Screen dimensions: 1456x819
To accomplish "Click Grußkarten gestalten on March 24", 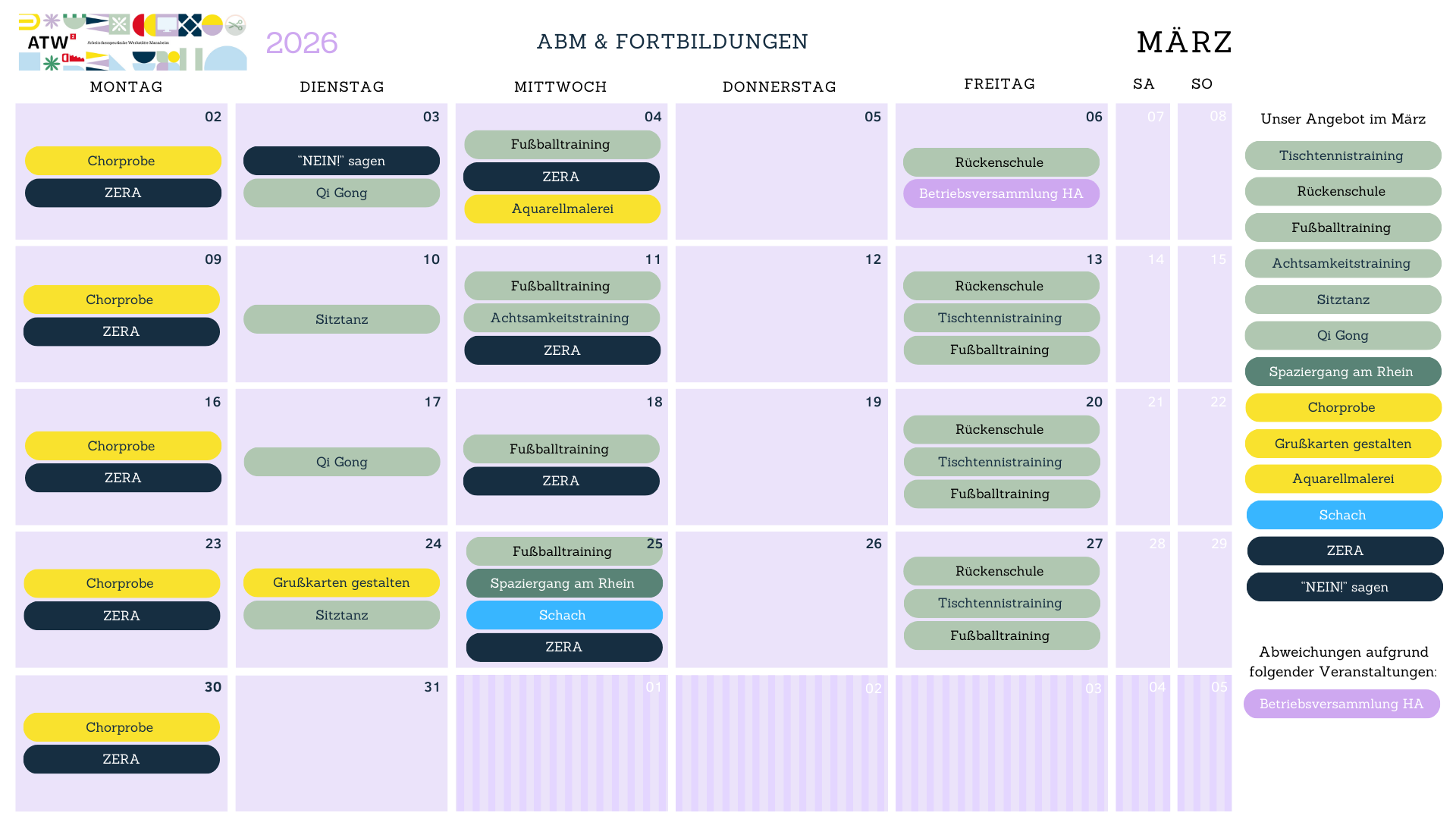I will coord(341,582).
